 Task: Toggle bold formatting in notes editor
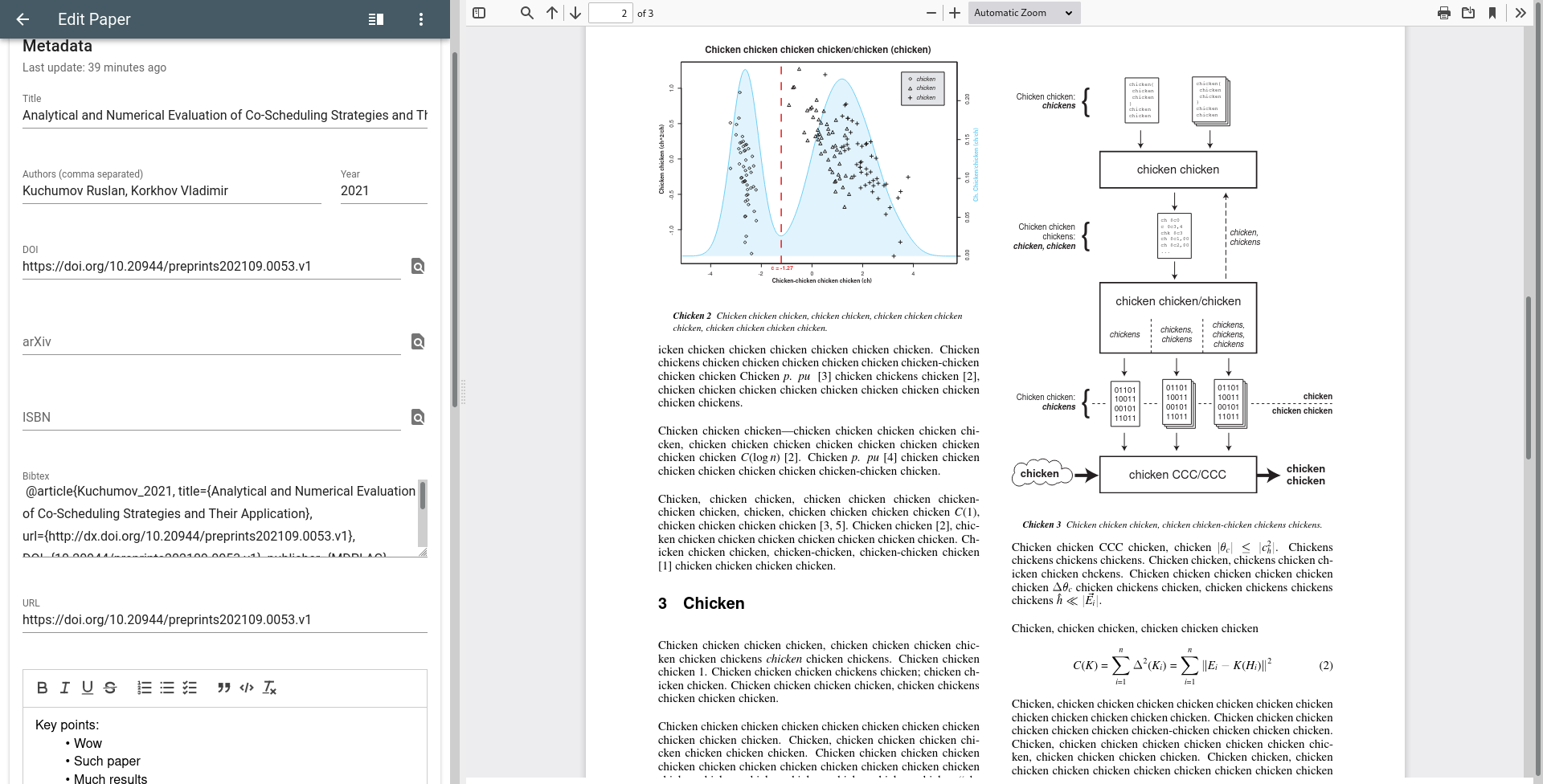pos(43,688)
